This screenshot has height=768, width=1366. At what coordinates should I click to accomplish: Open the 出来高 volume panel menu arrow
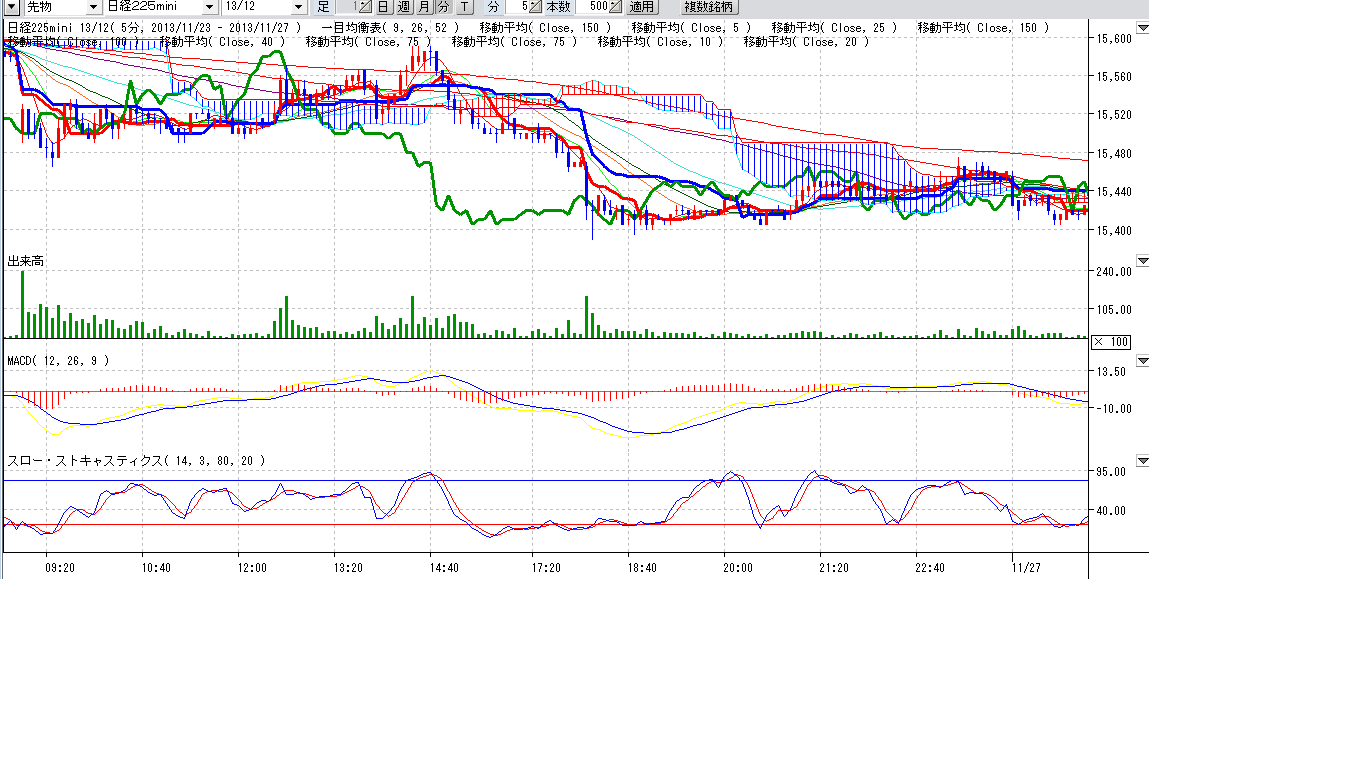coord(1143,261)
